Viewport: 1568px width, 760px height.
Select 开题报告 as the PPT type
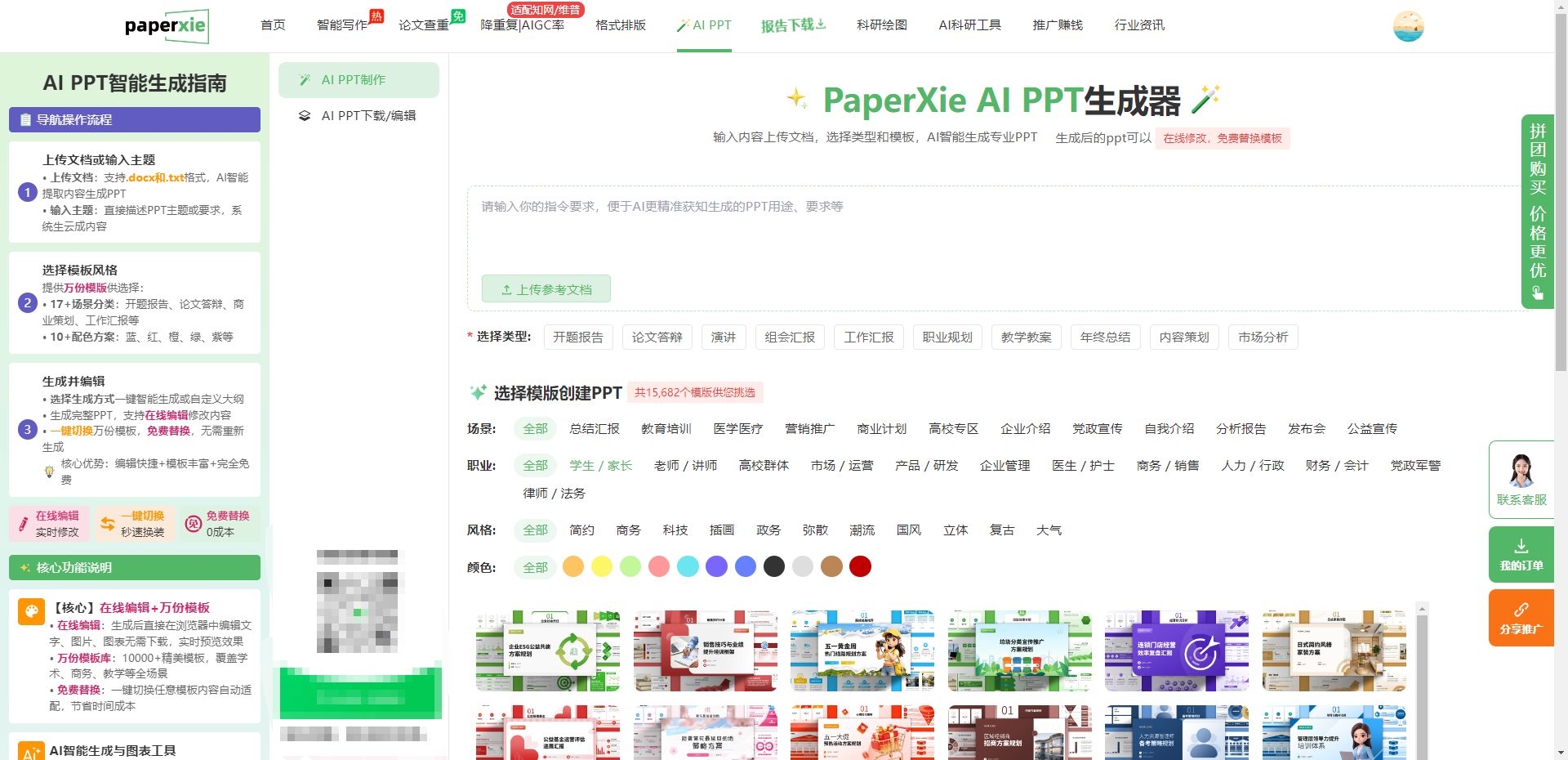click(578, 338)
